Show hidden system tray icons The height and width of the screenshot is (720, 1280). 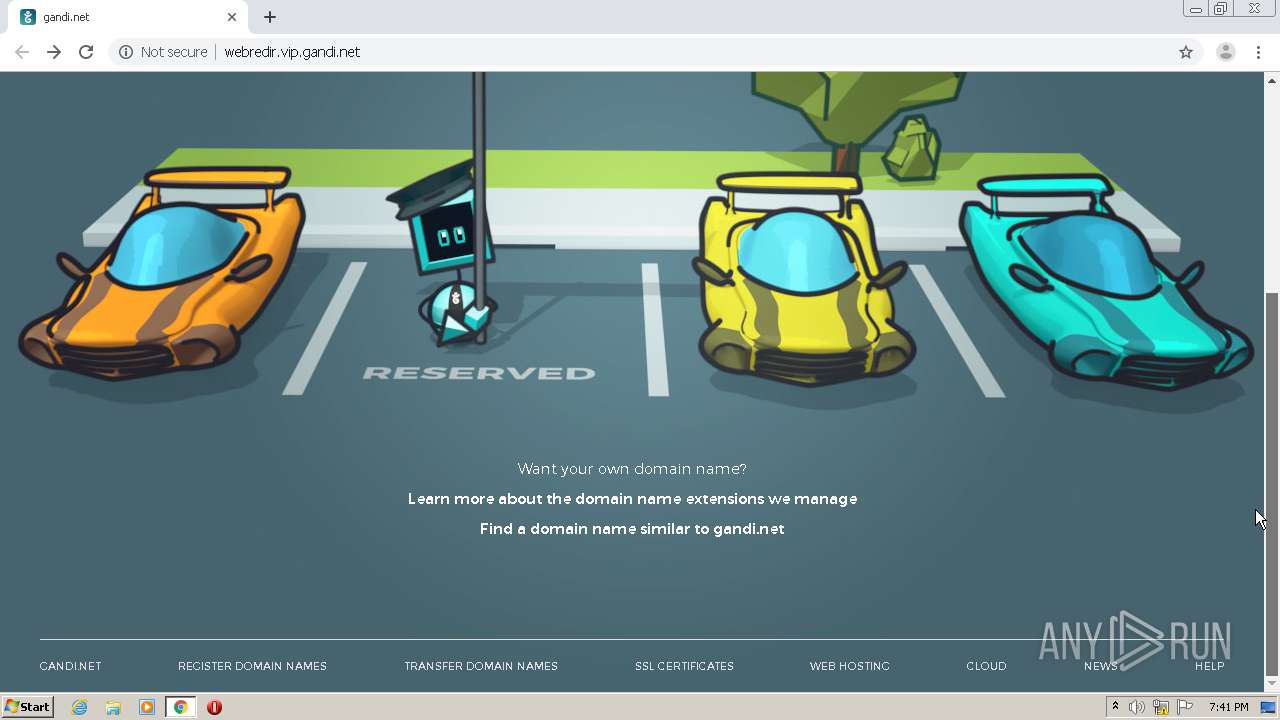1115,707
